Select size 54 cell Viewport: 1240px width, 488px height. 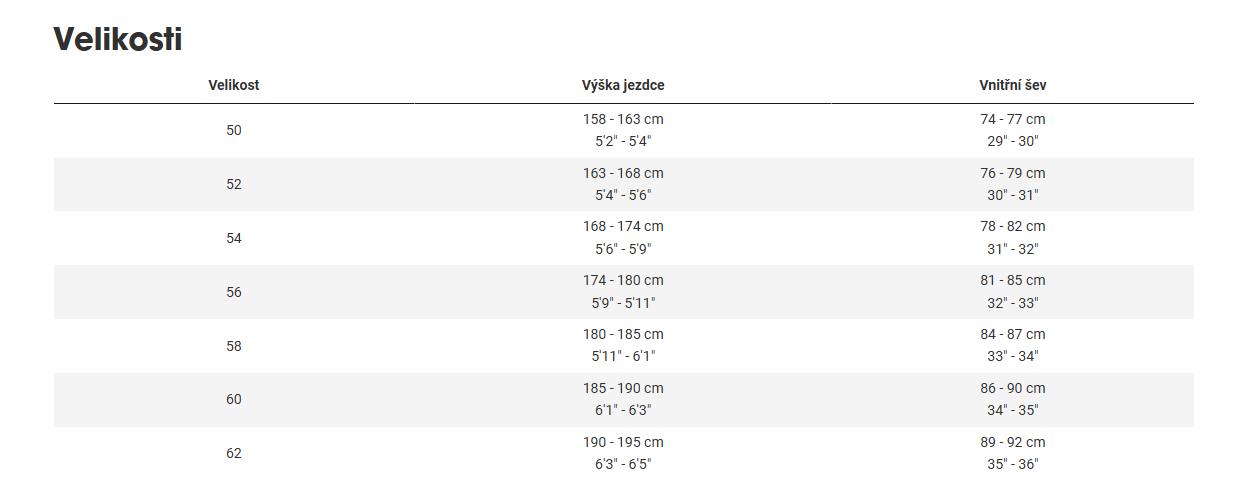234,238
